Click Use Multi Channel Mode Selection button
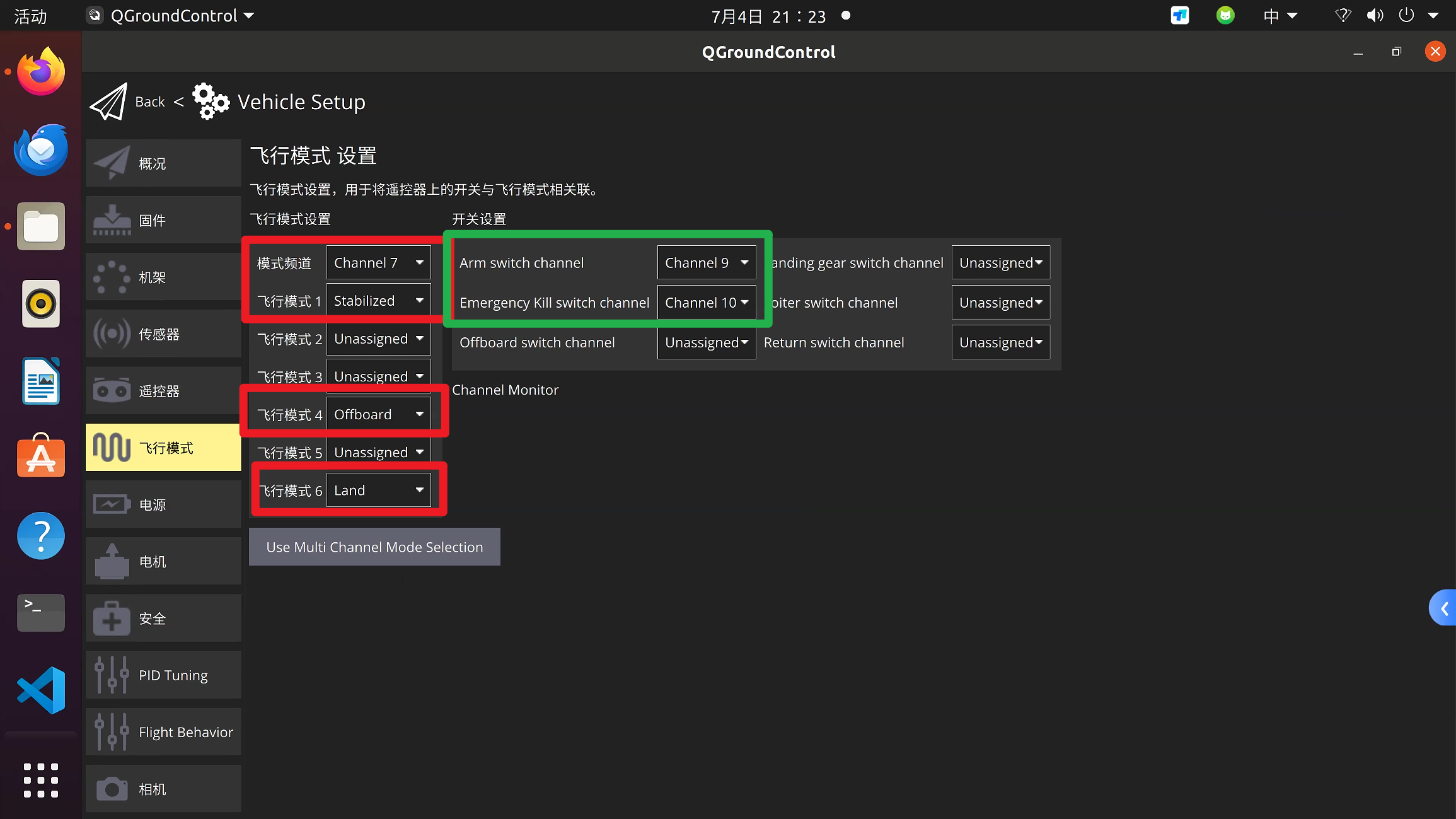 click(x=374, y=547)
